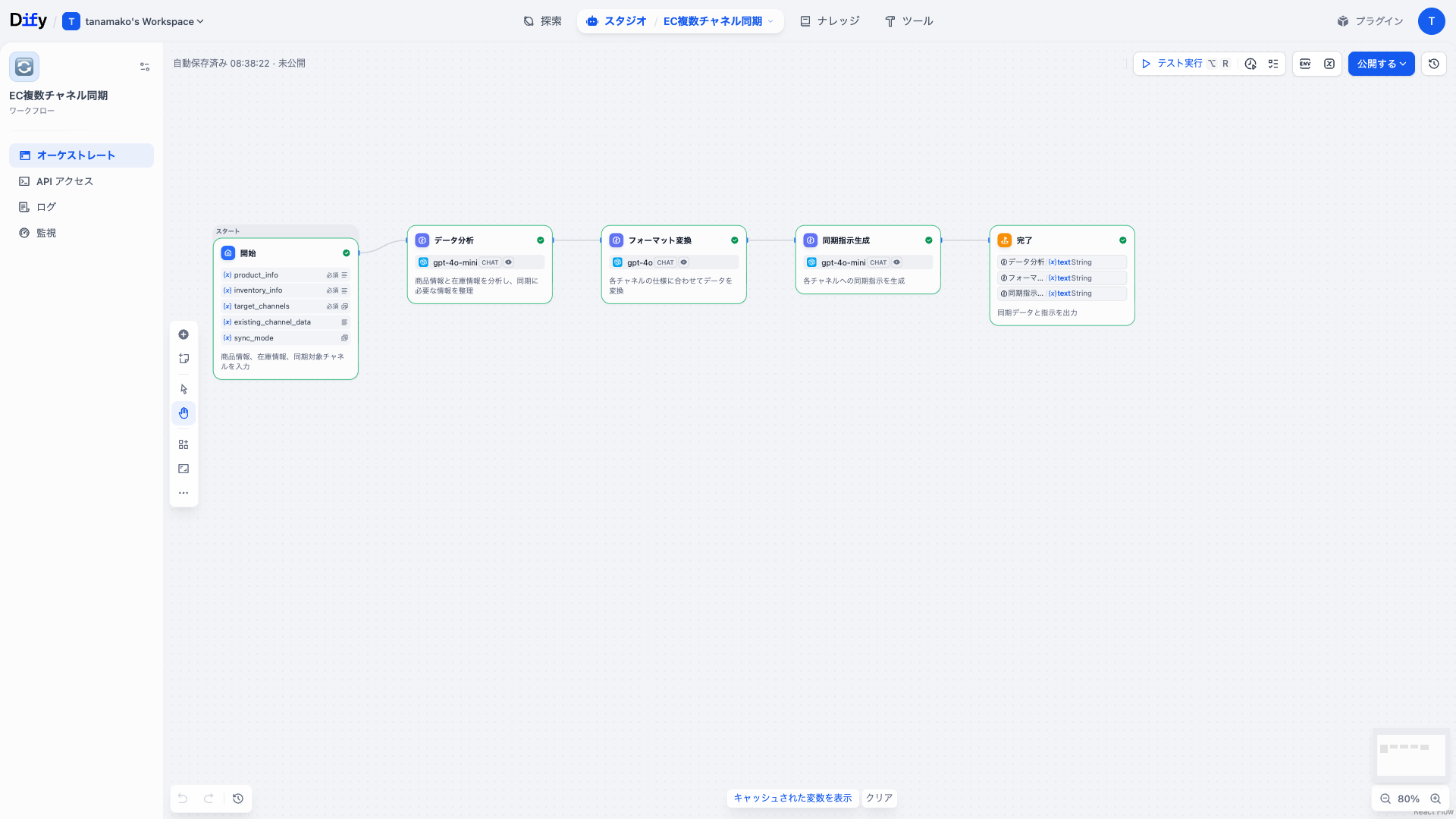
Task: Show cached variables via キャッシュされた変数を表示
Action: (792, 798)
